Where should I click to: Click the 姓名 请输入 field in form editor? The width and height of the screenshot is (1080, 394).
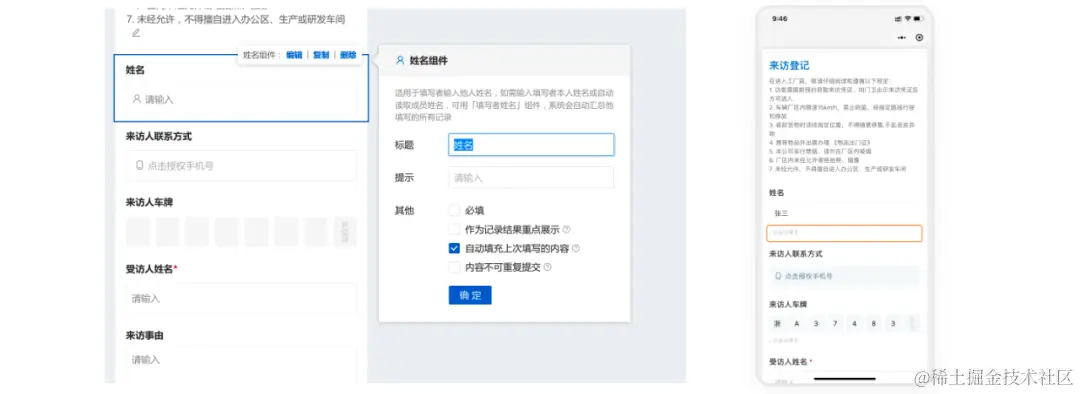[241, 99]
